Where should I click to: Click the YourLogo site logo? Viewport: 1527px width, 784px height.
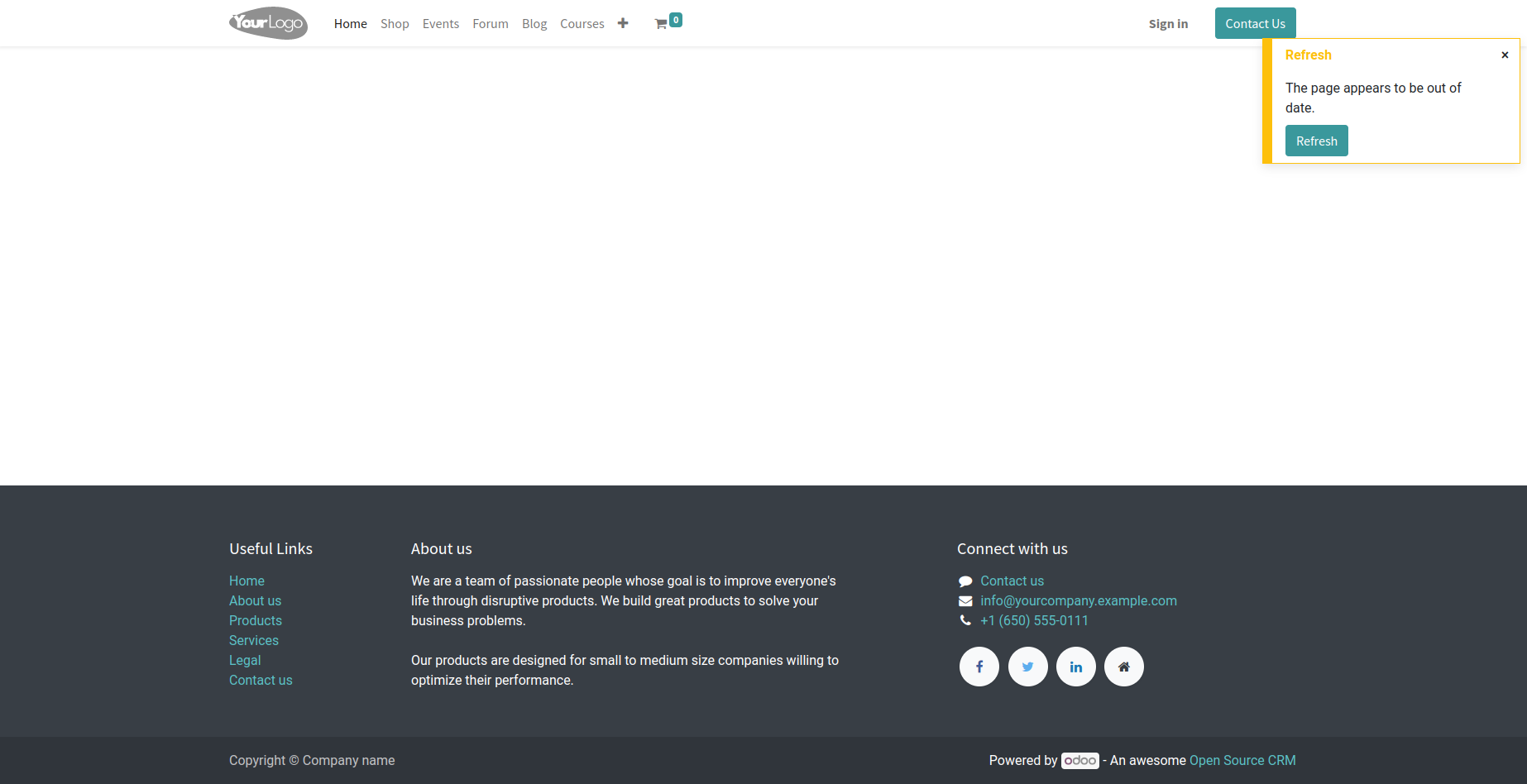pyautogui.click(x=268, y=23)
